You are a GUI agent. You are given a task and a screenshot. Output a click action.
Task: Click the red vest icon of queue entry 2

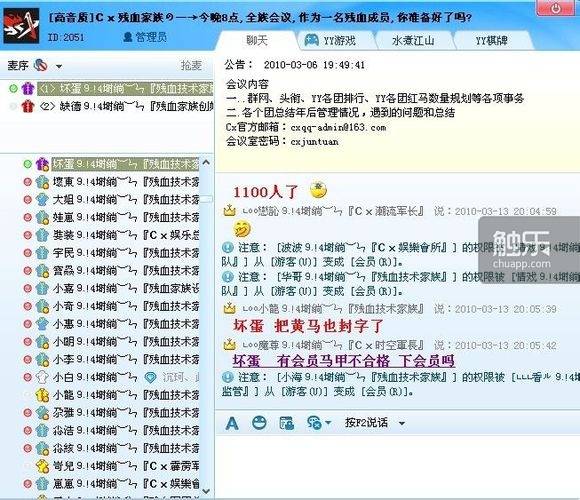pyautogui.click(x=28, y=107)
